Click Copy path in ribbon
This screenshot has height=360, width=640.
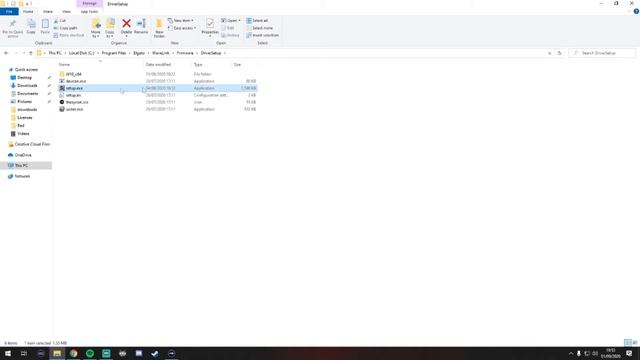click(65, 28)
